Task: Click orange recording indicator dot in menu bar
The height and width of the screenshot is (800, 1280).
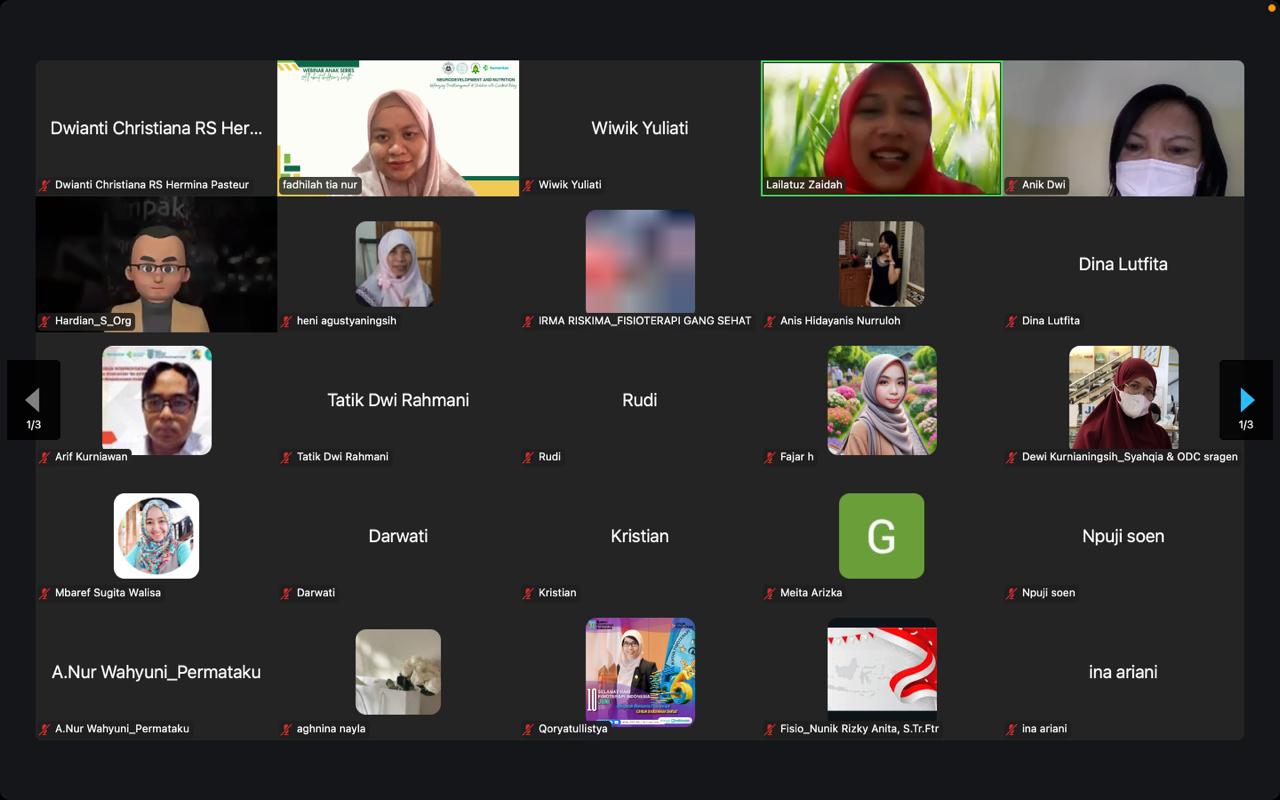Action: (x=1271, y=7)
